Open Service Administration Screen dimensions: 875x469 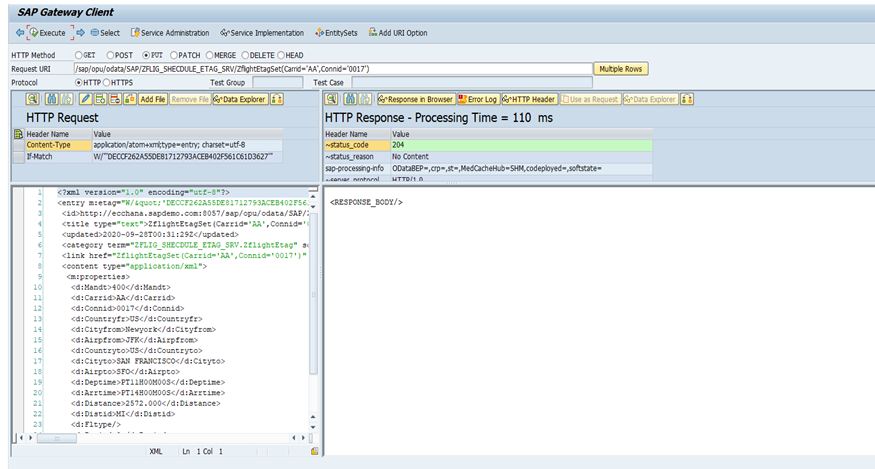[x=170, y=33]
